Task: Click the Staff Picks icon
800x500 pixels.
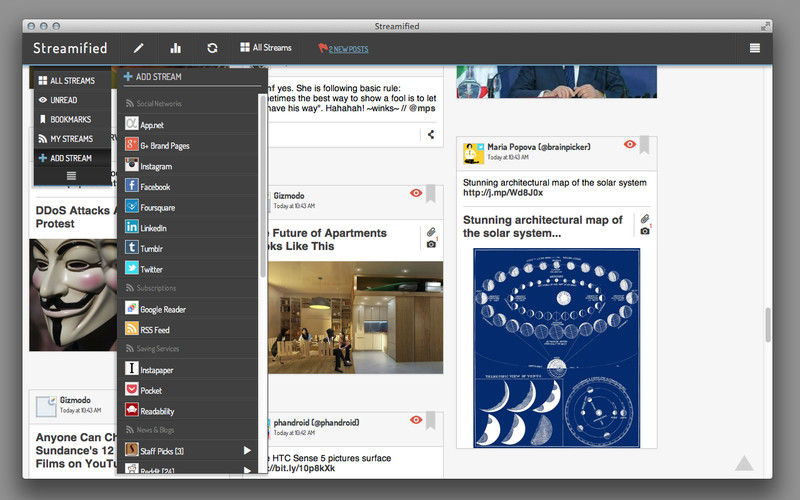Action: pos(132,449)
